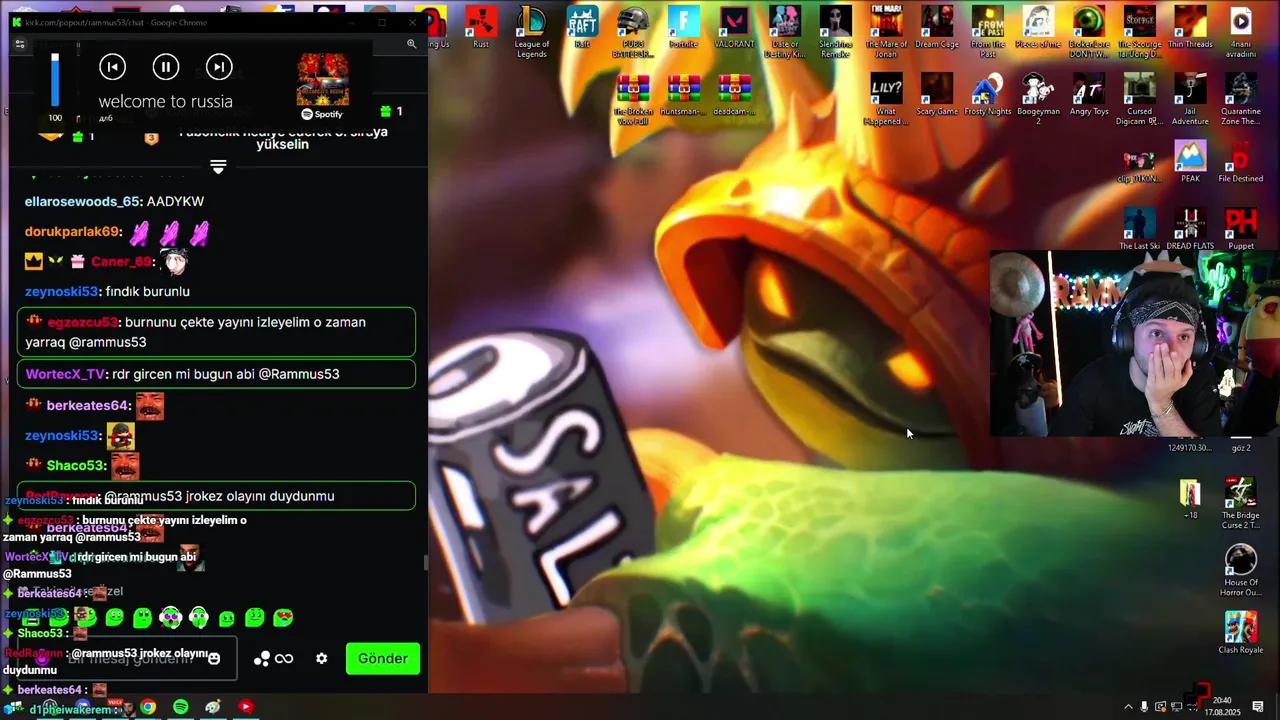Click the Gönder send button

click(383, 658)
